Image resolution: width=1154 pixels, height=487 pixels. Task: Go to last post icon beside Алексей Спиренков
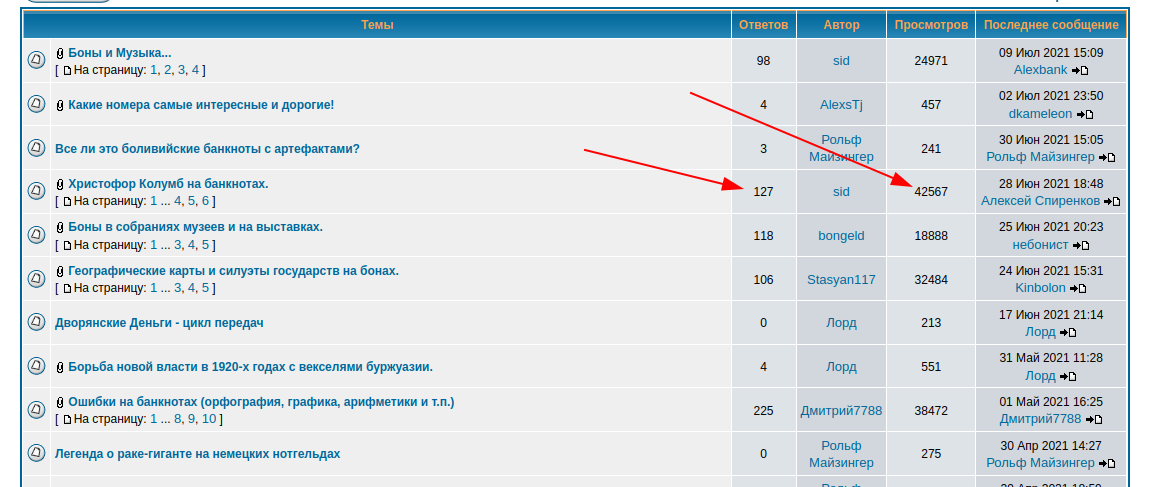(1112, 202)
